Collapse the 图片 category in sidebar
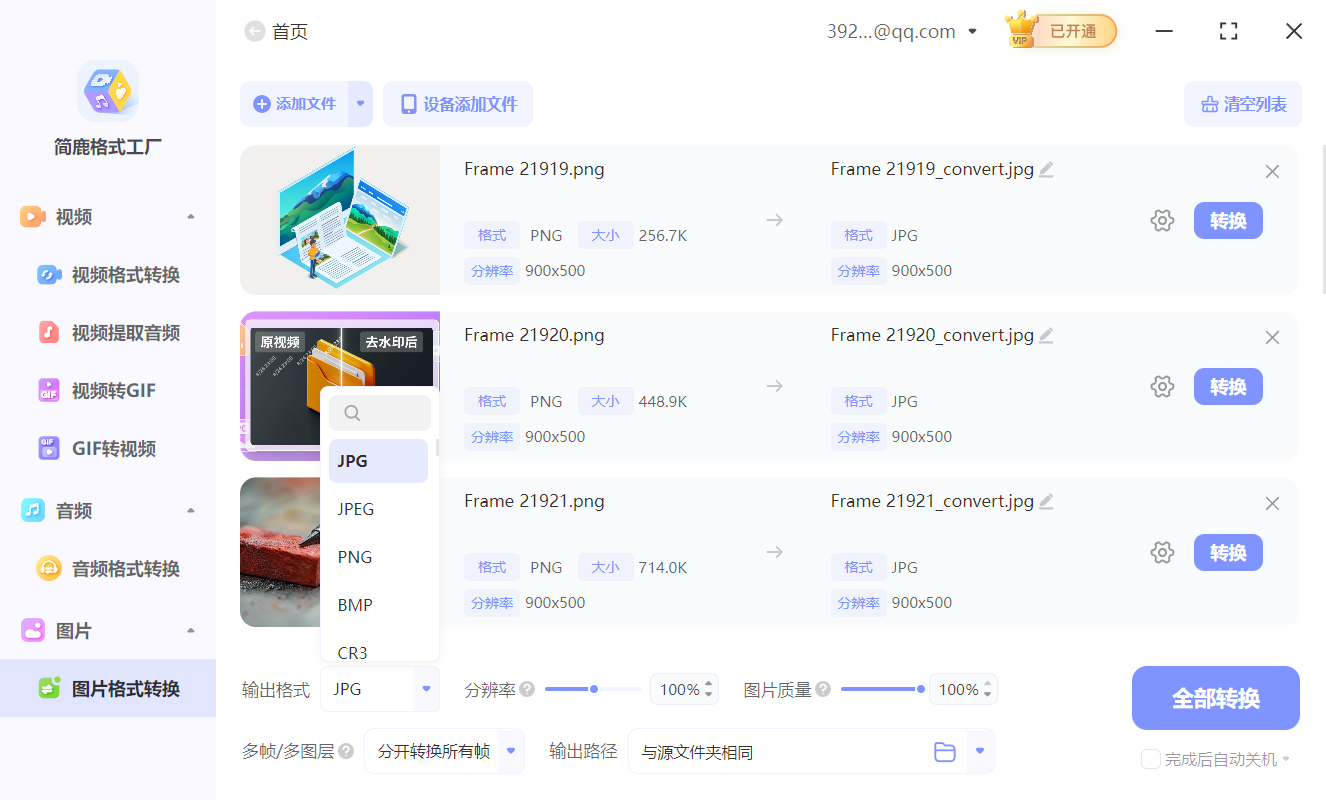This screenshot has width=1326, height=800. [x=190, y=630]
